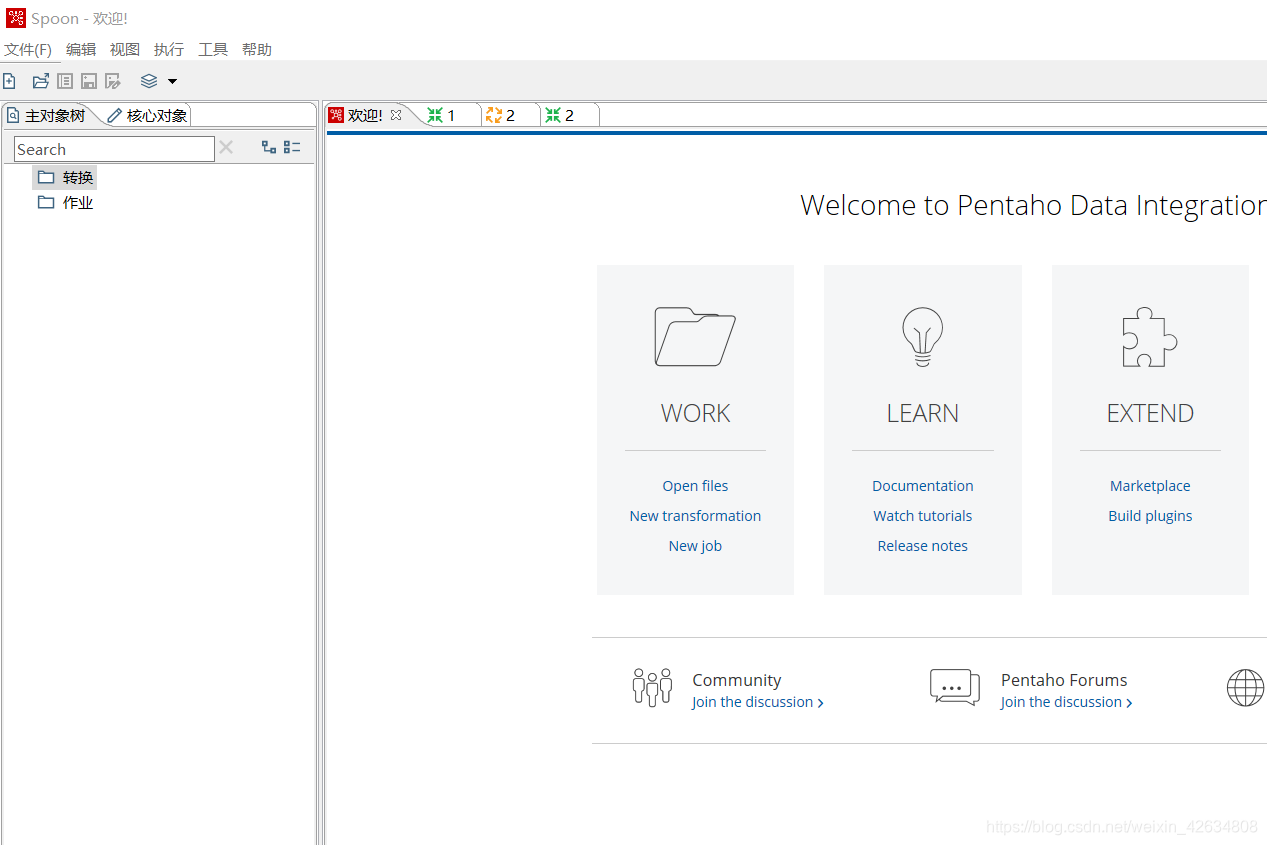Click the New transformation link
The height and width of the screenshot is (845, 1267).
[x=695, y=516]
